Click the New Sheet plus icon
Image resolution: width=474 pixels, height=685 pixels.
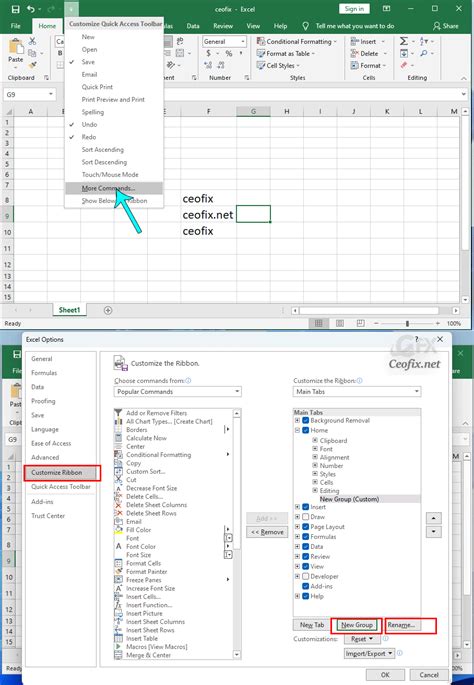108,310
